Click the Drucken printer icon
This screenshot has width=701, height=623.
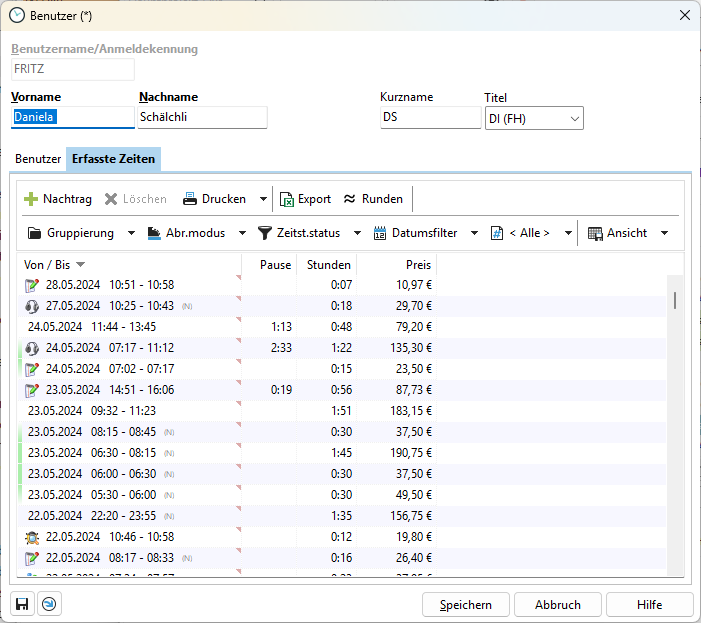pos(190,199)
